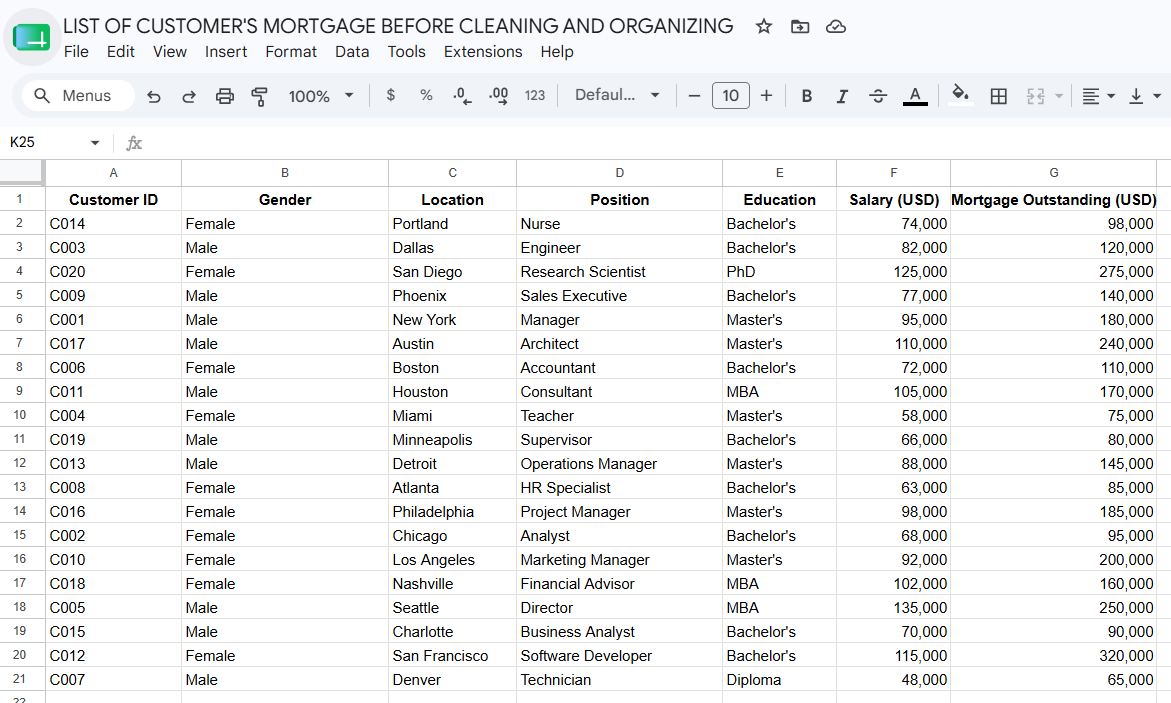
Task: Open the text color picker
Action: pyautogui.click(x=916, y=96)
